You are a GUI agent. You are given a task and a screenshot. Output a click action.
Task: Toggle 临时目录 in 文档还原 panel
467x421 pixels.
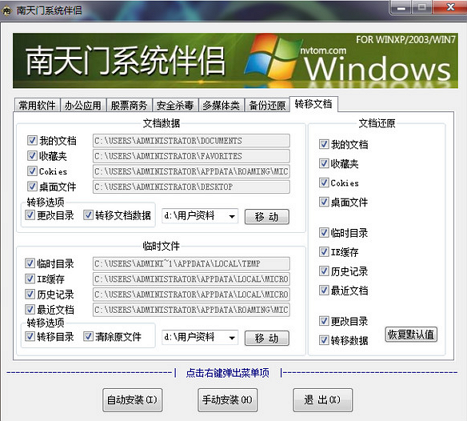pos(324,232)
